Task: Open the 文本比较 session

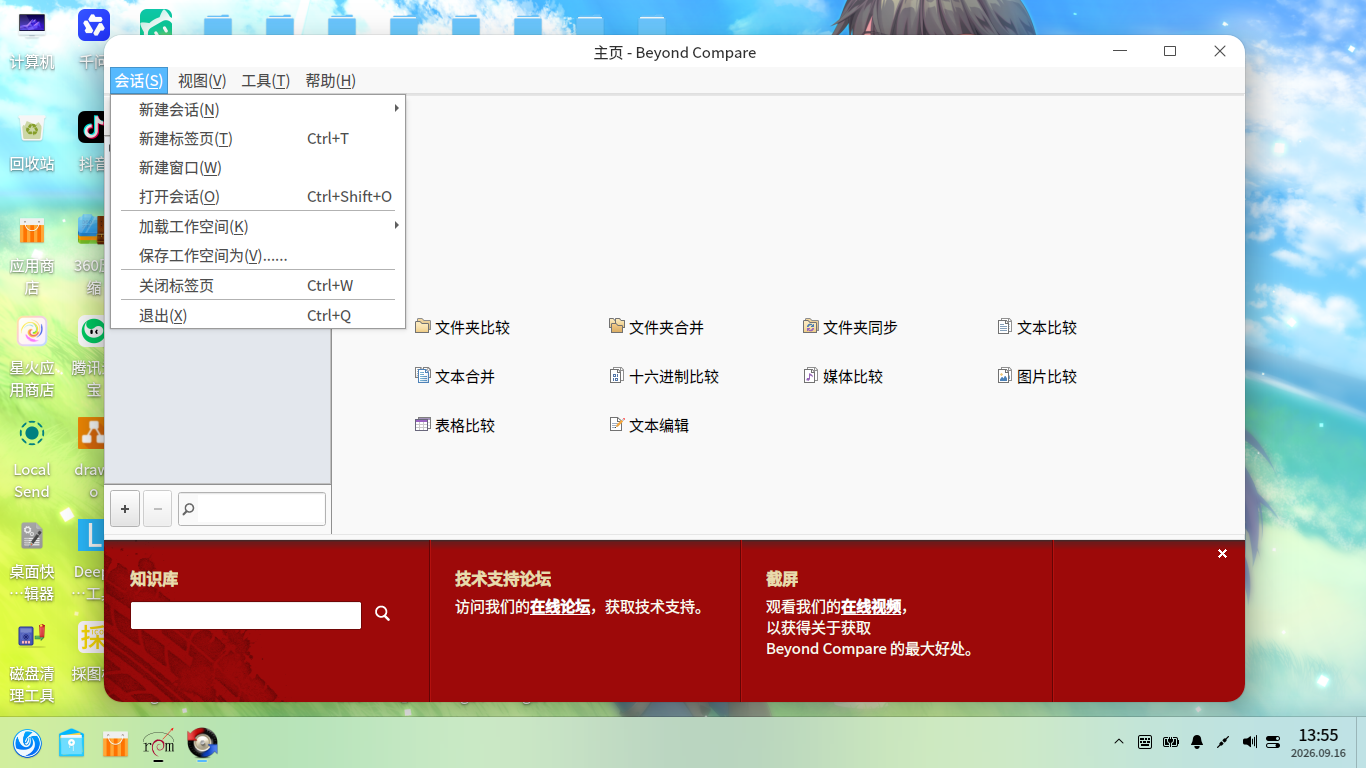Action: pyautogui.click(x=1037, y=327)
